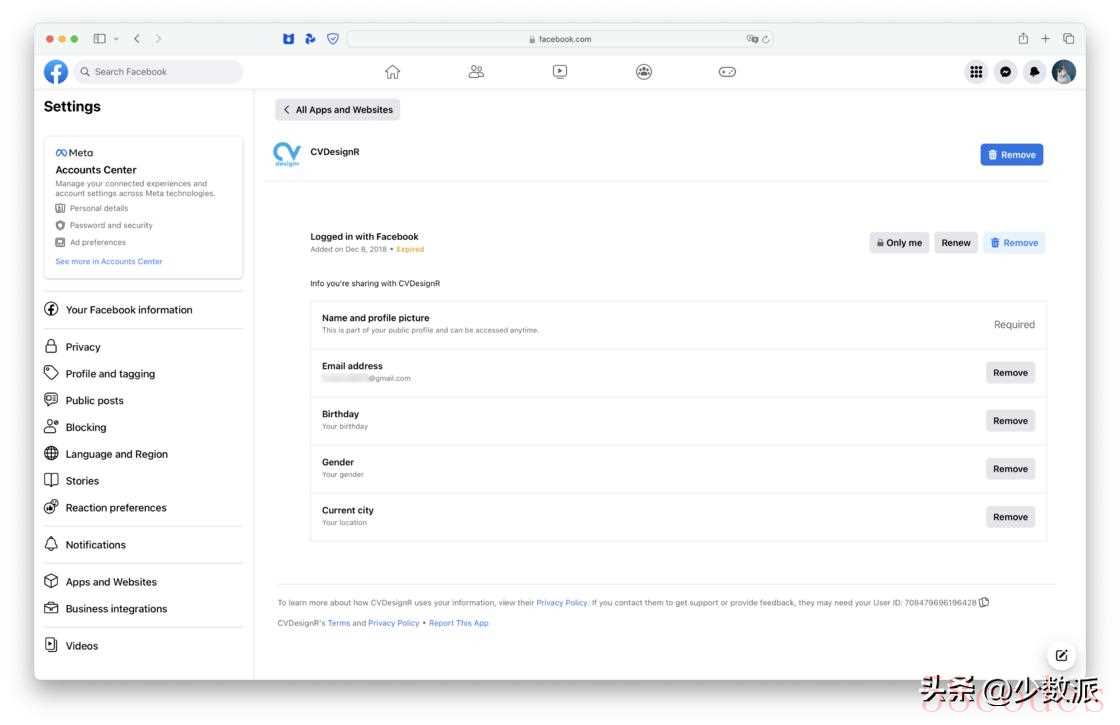Click the CVDesignR app logo
The height and width of the screenshot is (725, 1120).
point(287,154)
